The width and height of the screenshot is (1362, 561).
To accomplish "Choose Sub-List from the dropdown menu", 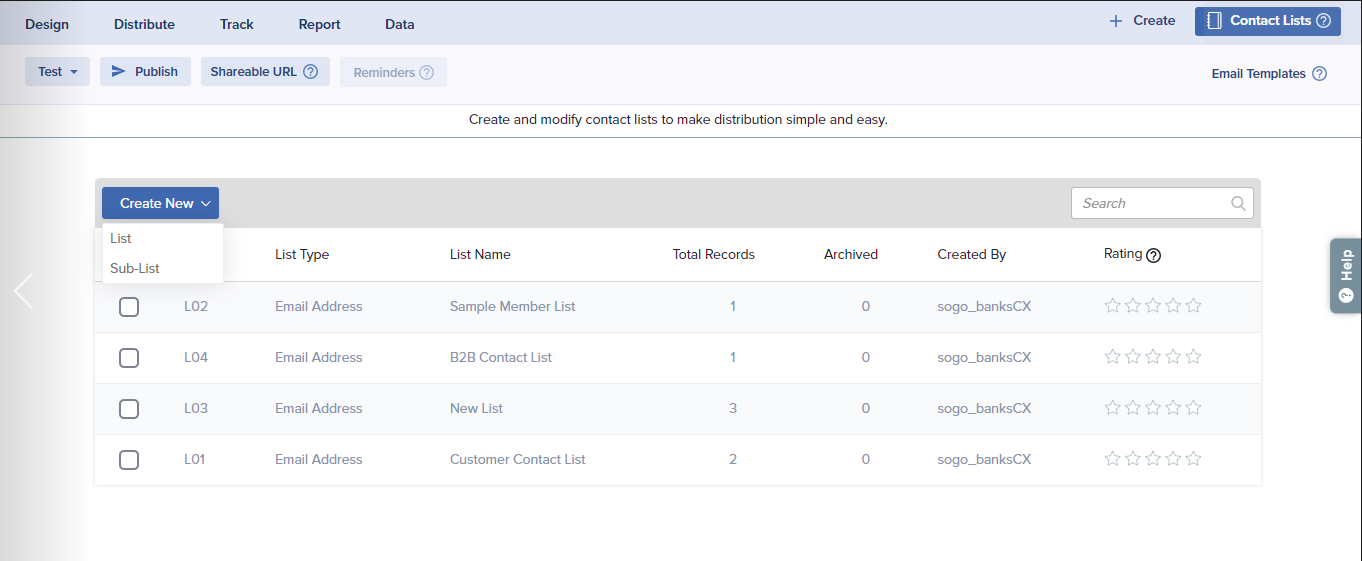I will (x=135, y=268).
